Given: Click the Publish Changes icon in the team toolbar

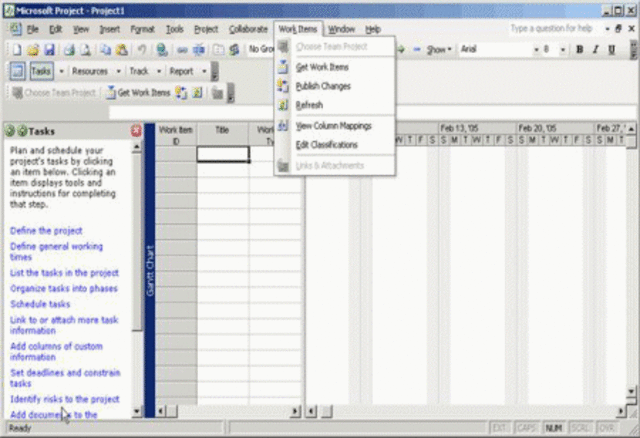Looking at the screenshot, I should pos(181,93).
